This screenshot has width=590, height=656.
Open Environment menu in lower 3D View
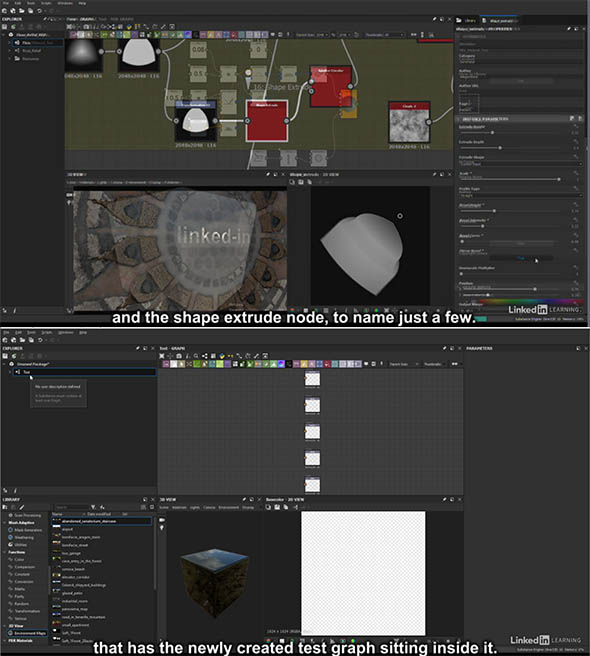tap(228, 507)
